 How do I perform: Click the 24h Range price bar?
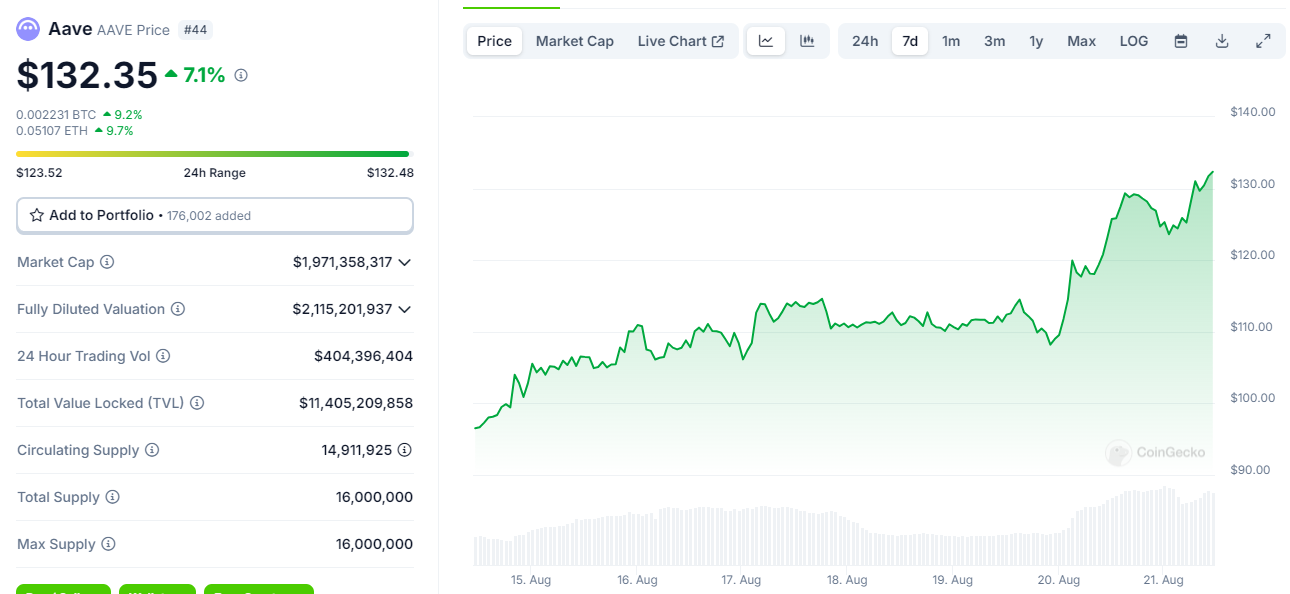click(212, 154)
